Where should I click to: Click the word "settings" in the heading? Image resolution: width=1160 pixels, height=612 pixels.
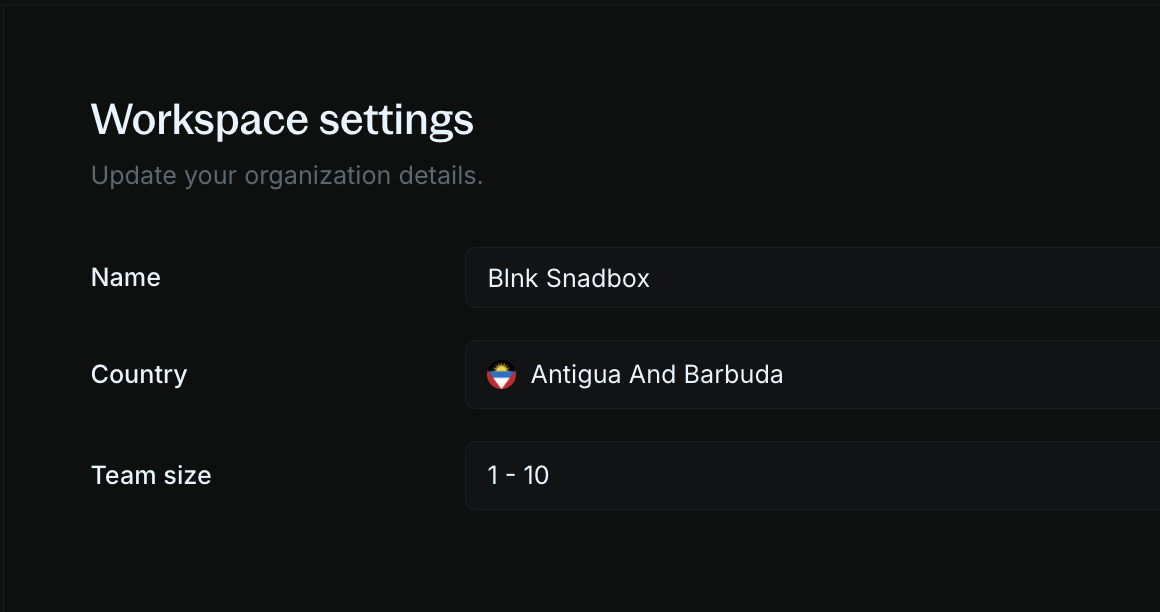pyautogui.click(x=396, y=119)
